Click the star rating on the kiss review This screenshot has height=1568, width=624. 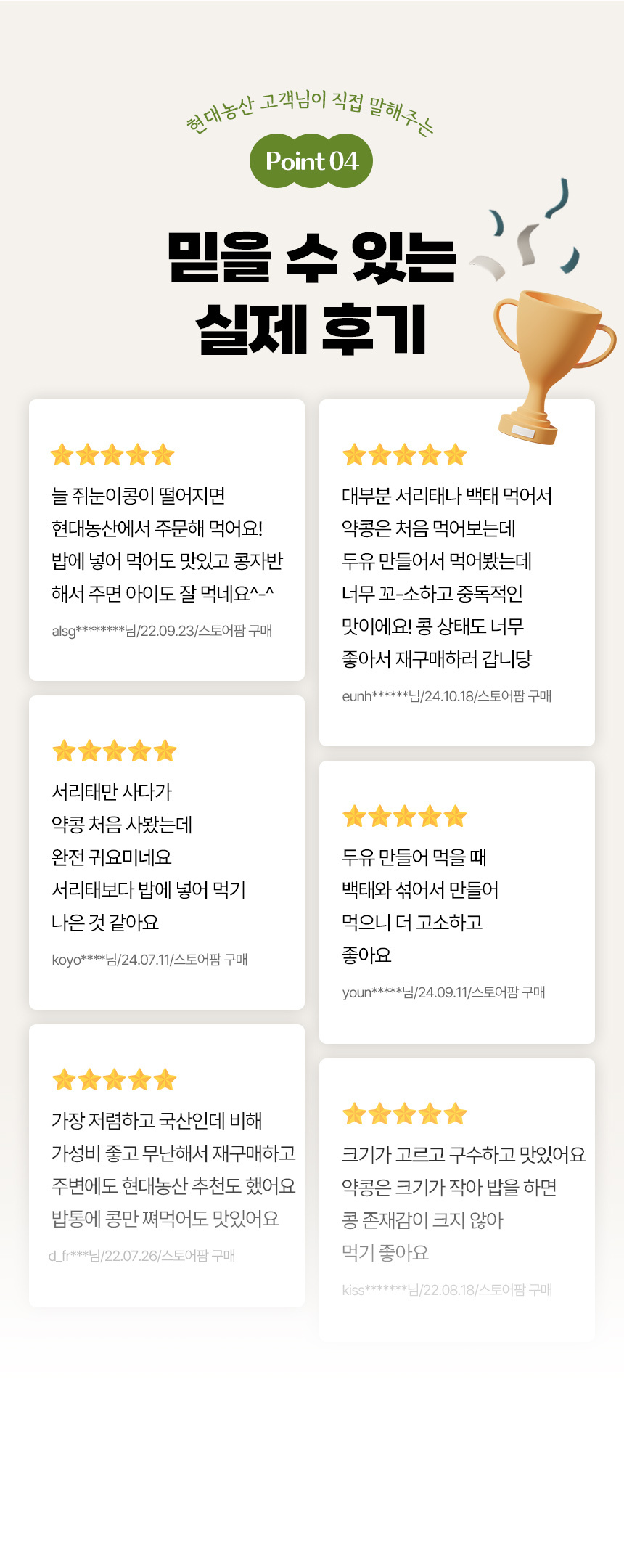click(404, 1114)
